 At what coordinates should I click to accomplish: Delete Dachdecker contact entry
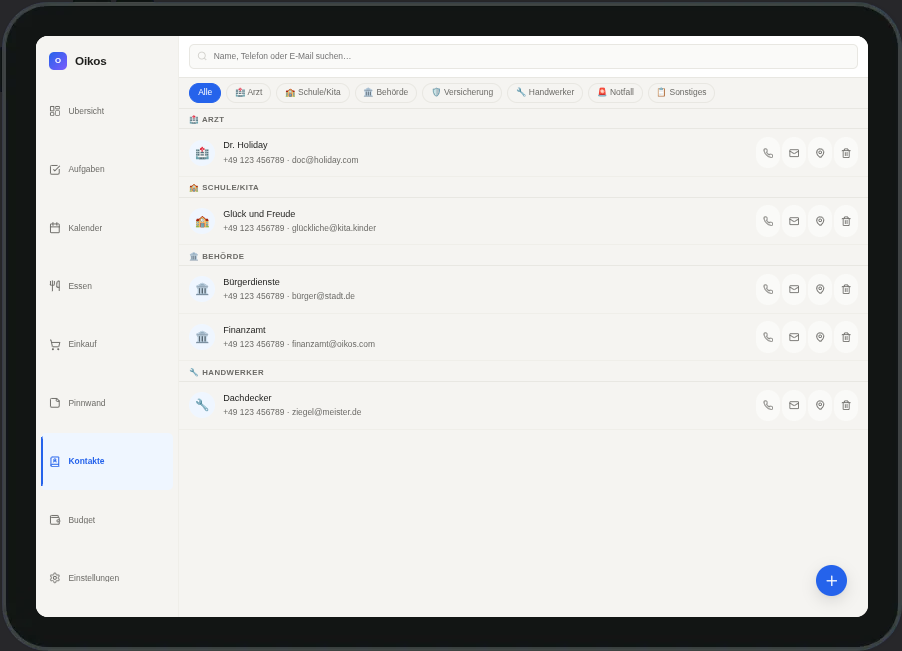pos(846,405)
